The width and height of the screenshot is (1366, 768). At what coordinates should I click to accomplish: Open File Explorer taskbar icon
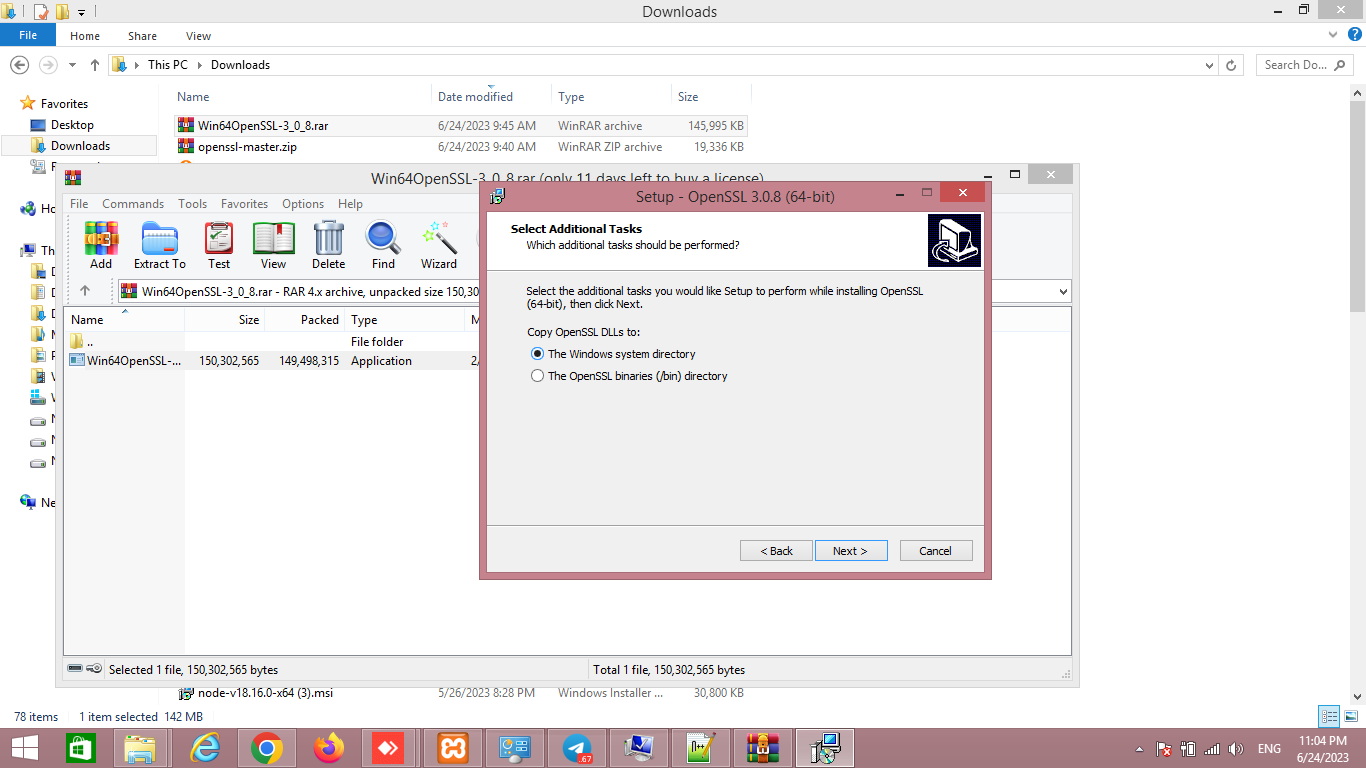tap(141, 748)
